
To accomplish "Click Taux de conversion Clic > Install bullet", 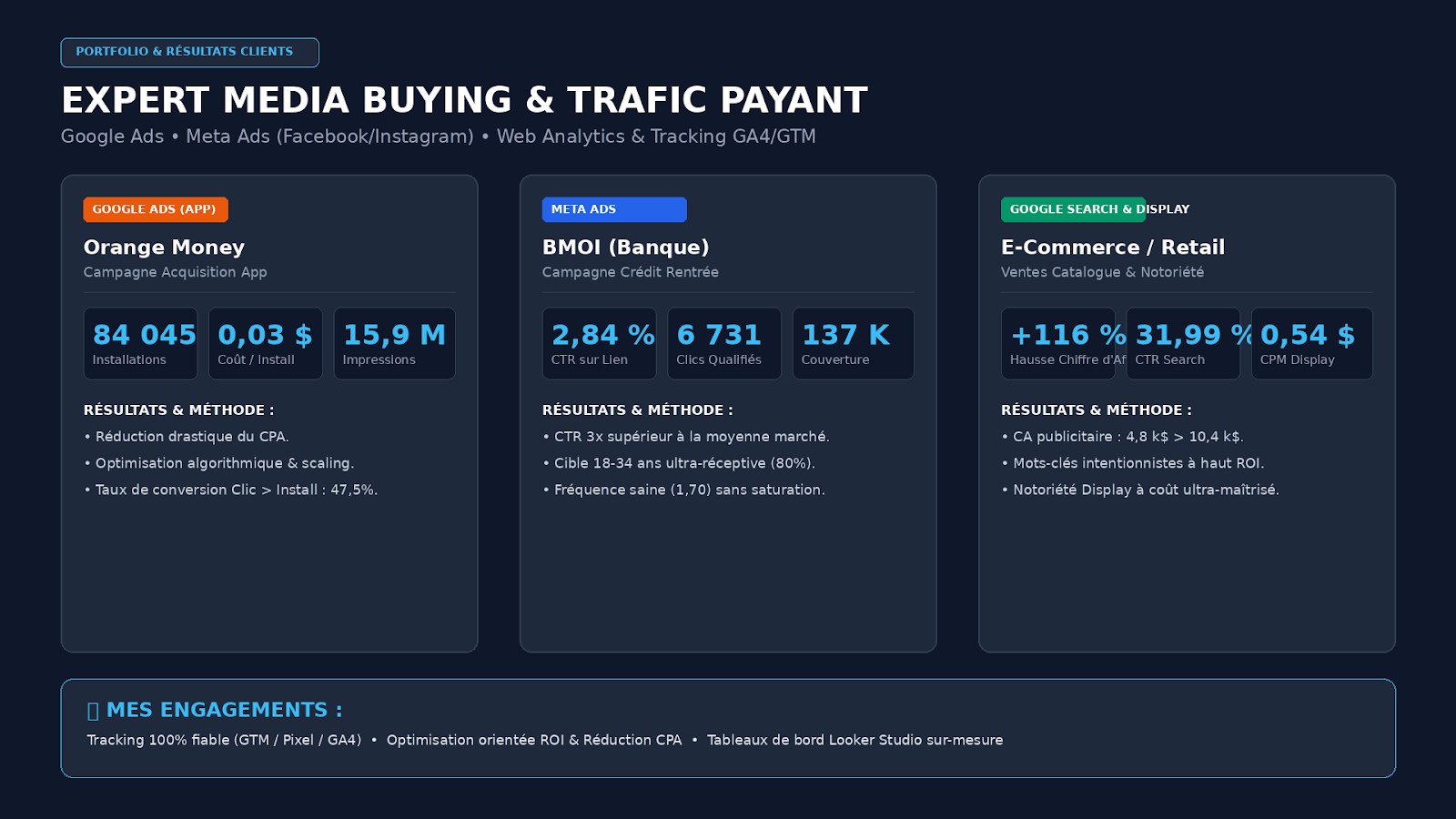I will point(231,490).
